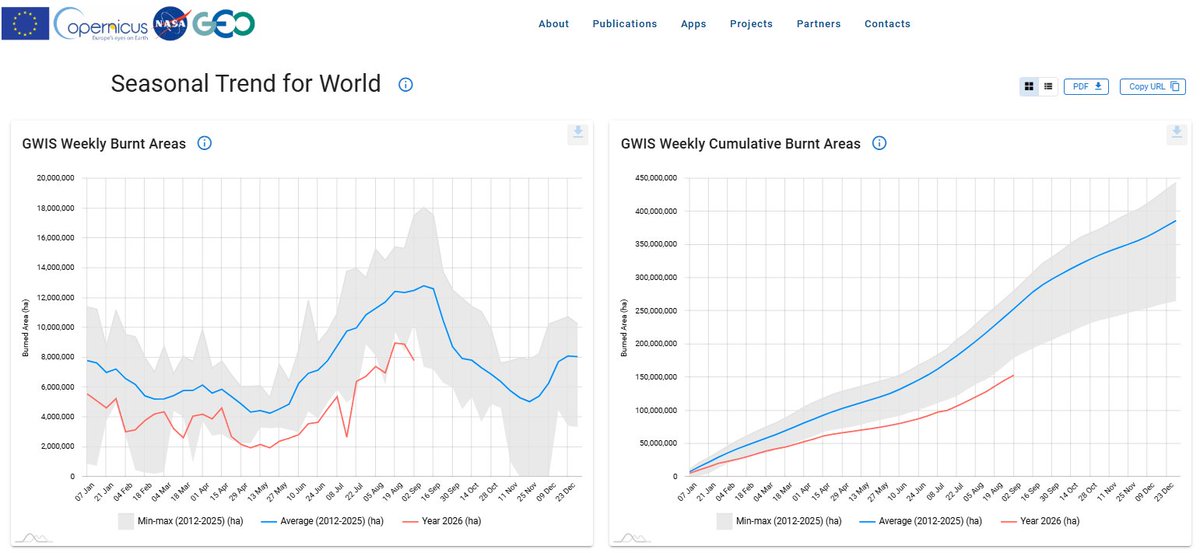The image size is (1200, 553).
Task: Click the red 2026 line end in cumulative chart
Action: (1014, 375)
